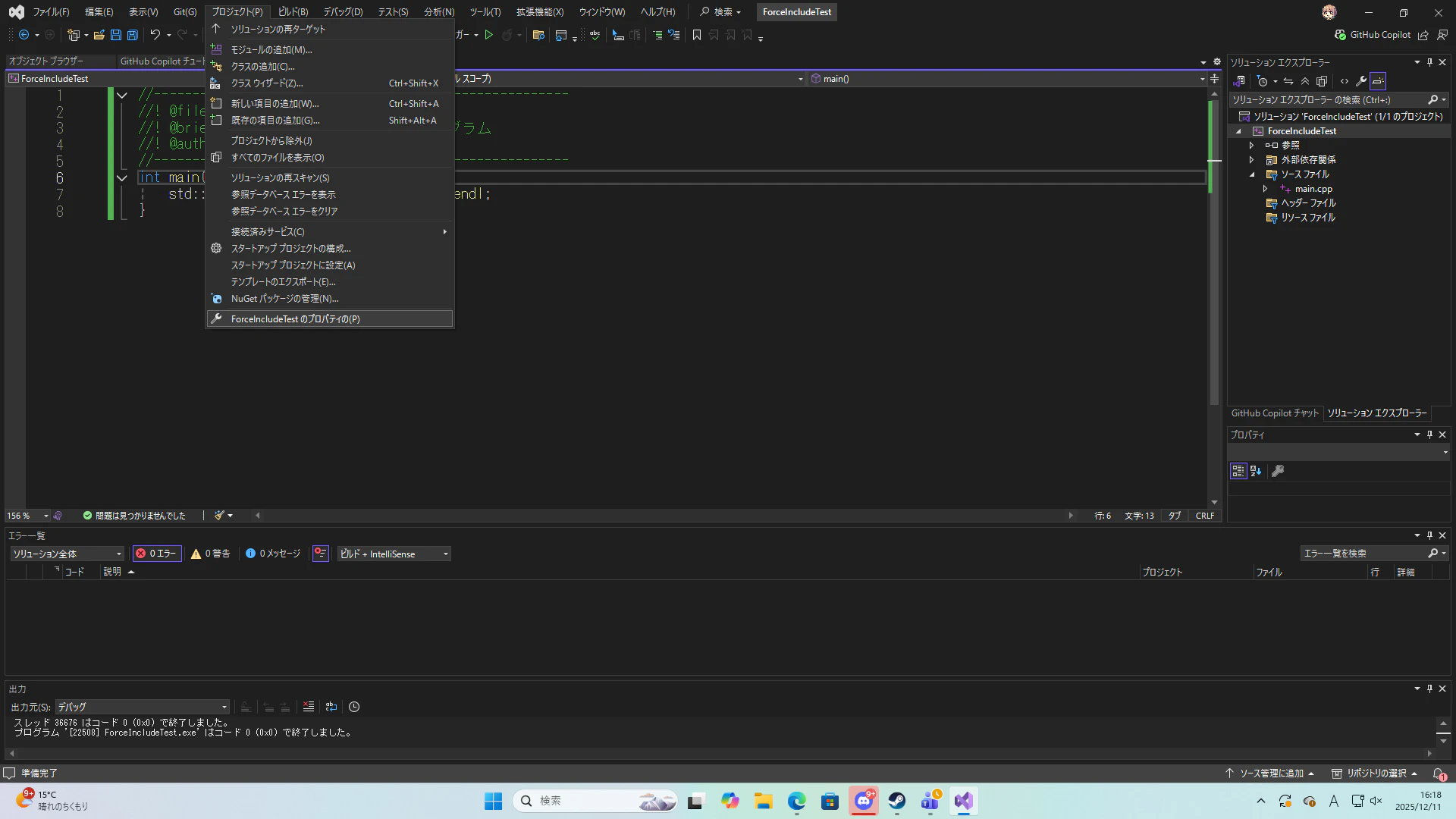Click the Undo toolbar icon

click(x=155, y=35)
